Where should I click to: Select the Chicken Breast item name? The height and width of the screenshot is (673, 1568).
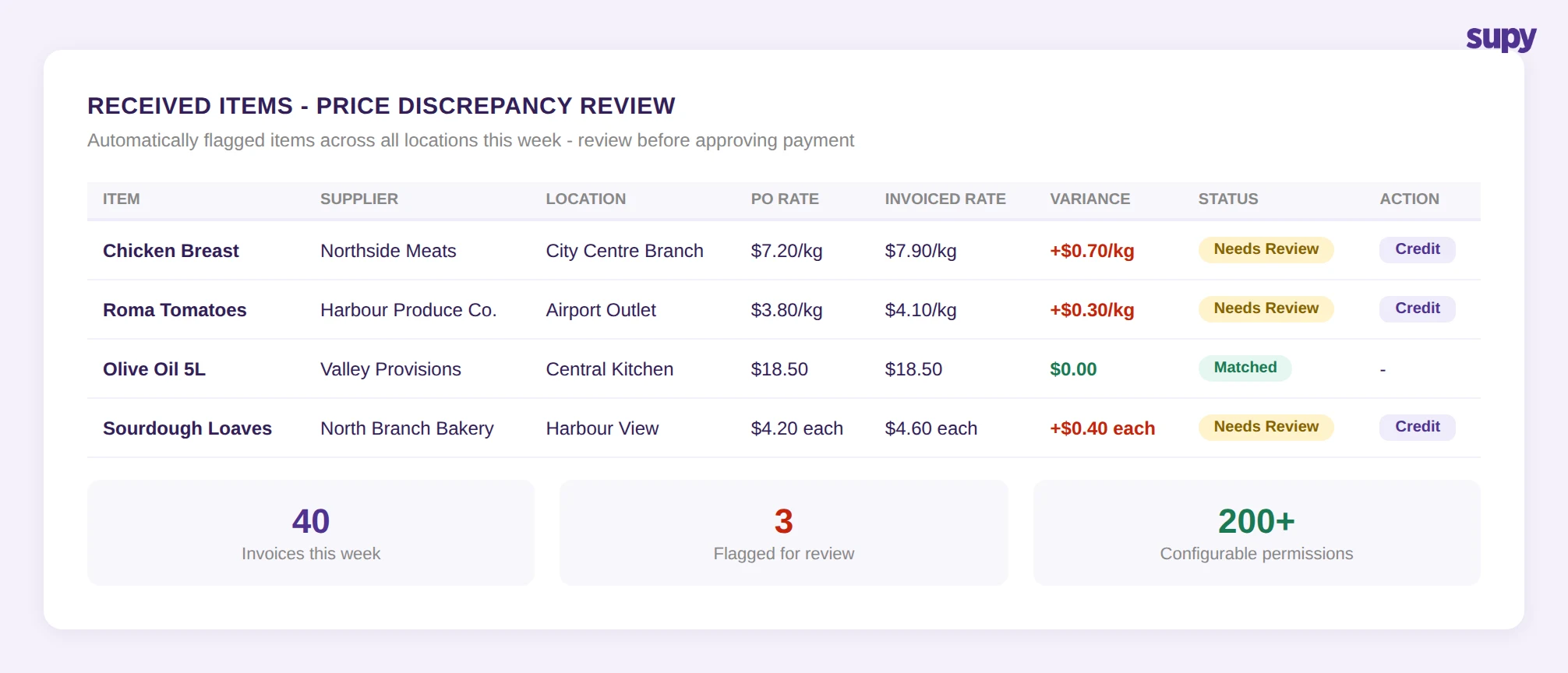(171, 251)
